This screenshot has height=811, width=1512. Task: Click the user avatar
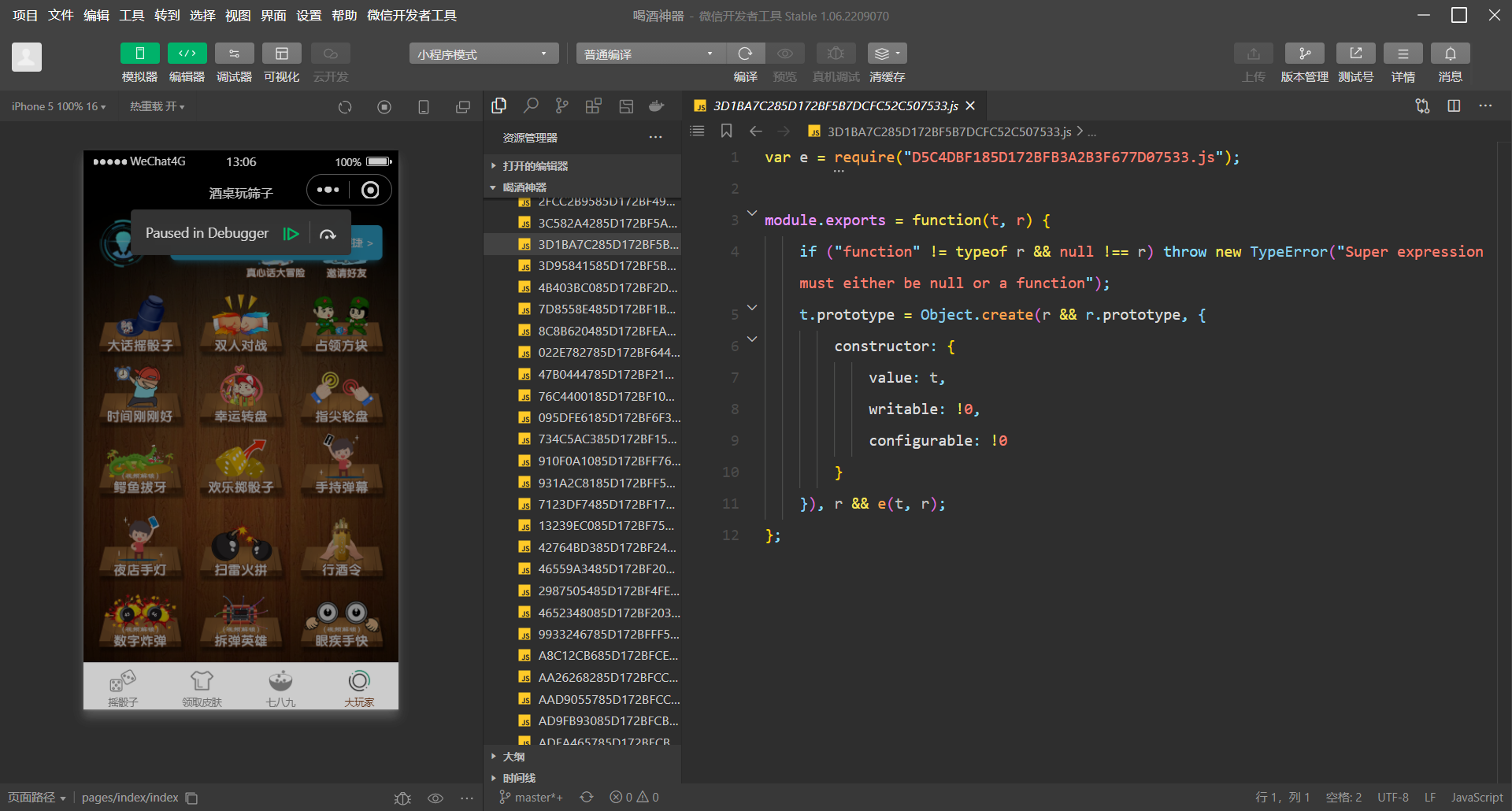(27, 57)
